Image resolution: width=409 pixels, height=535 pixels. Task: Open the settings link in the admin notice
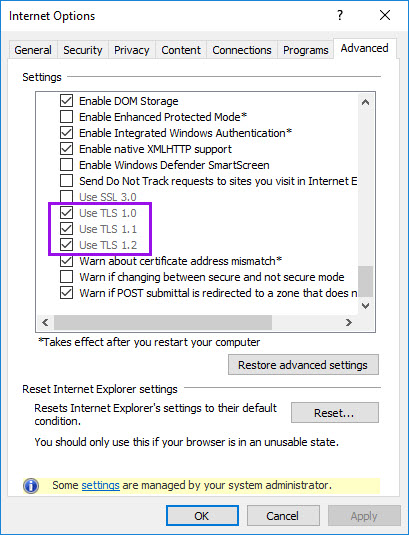[101, 485]
